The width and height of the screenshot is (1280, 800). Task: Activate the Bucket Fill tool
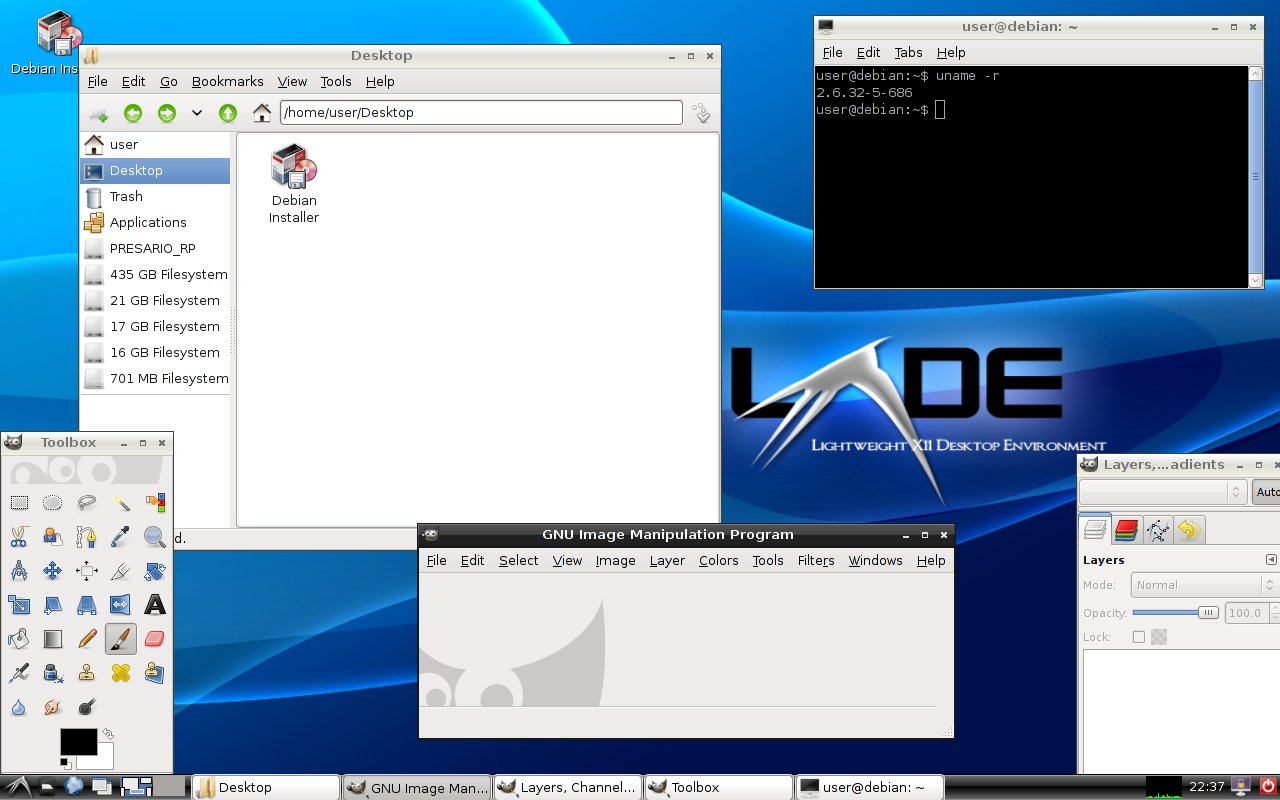point(18,638)
